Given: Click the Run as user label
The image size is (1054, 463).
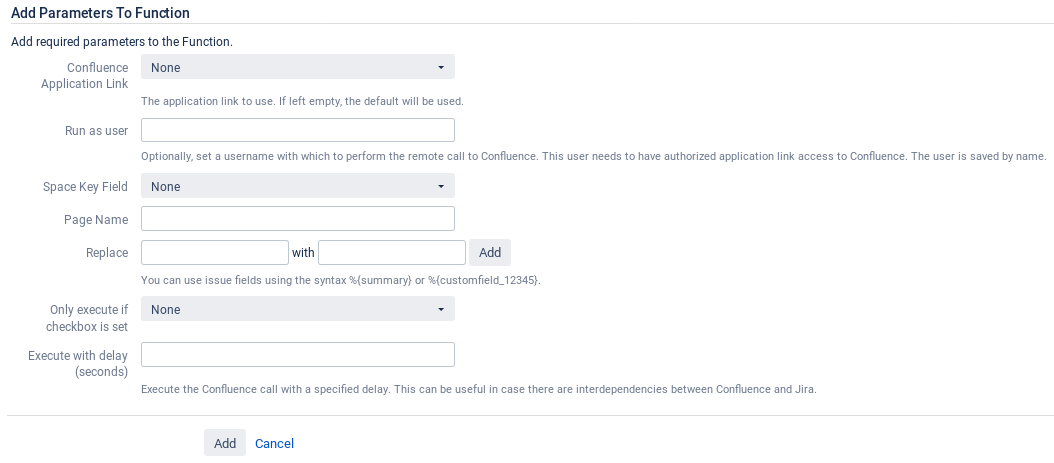Looking at the screenshot, I should tap(97, 130).
